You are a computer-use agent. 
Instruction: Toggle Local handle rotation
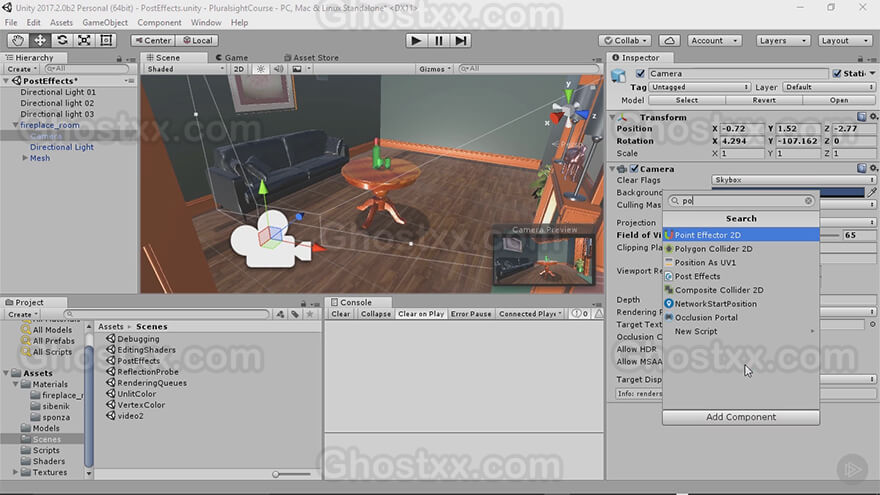pyautogui.click(x=198, y=40)
